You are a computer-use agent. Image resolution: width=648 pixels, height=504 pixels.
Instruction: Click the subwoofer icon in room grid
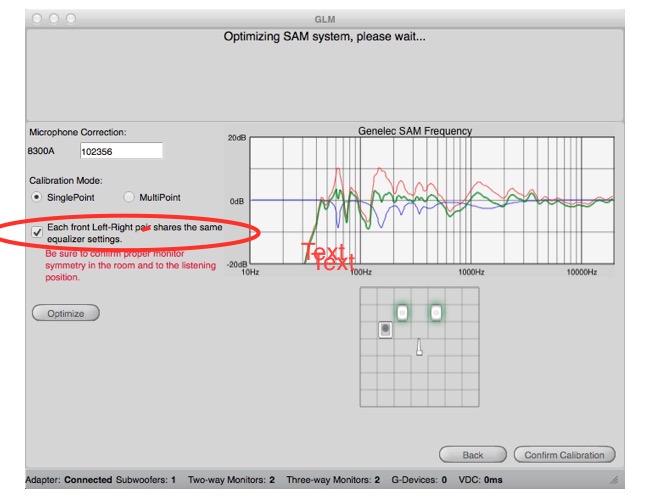click(x=385, y=329)
